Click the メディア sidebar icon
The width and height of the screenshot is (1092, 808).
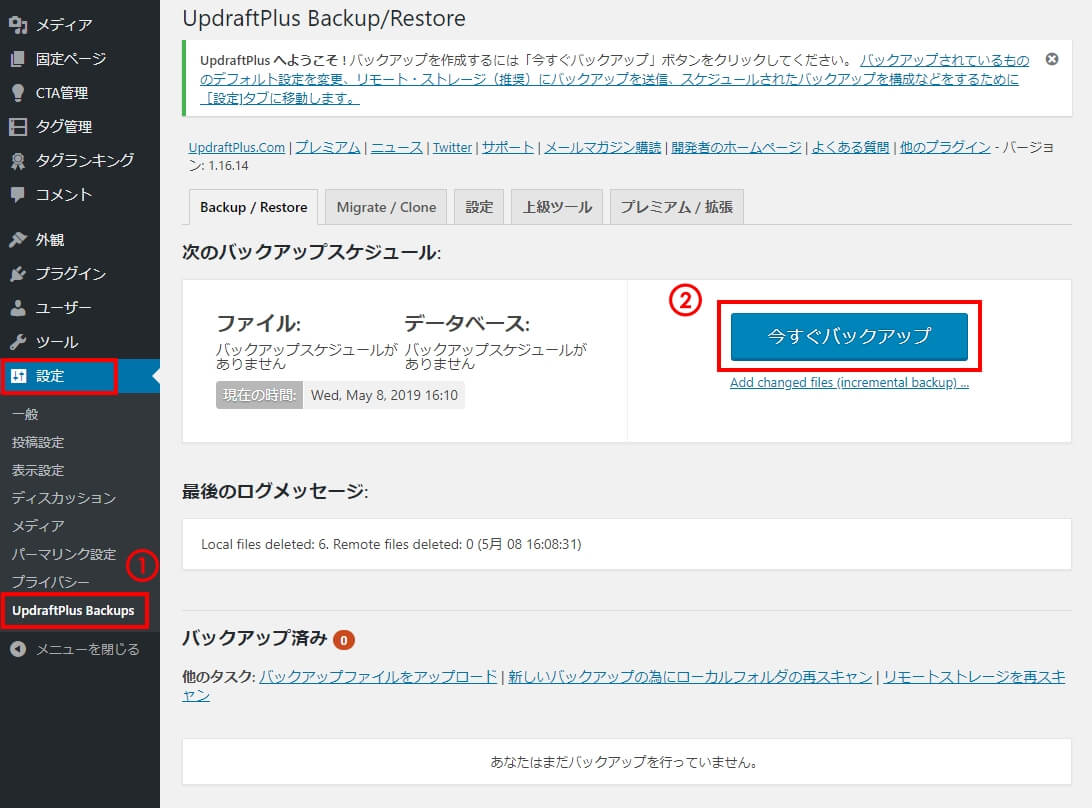click(x=18, y=25)
